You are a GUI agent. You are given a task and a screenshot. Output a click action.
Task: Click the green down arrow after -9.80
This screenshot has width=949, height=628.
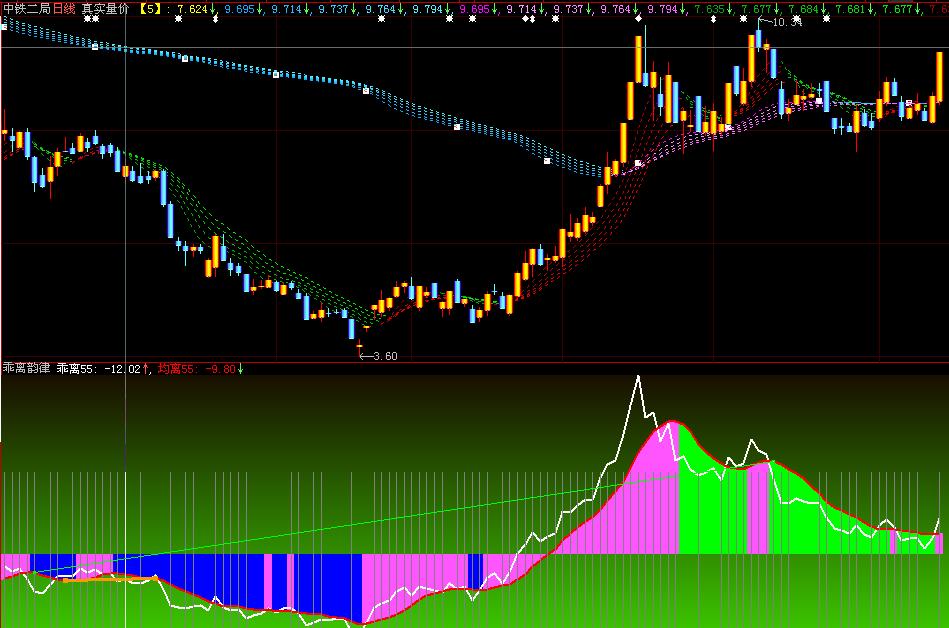240,369
